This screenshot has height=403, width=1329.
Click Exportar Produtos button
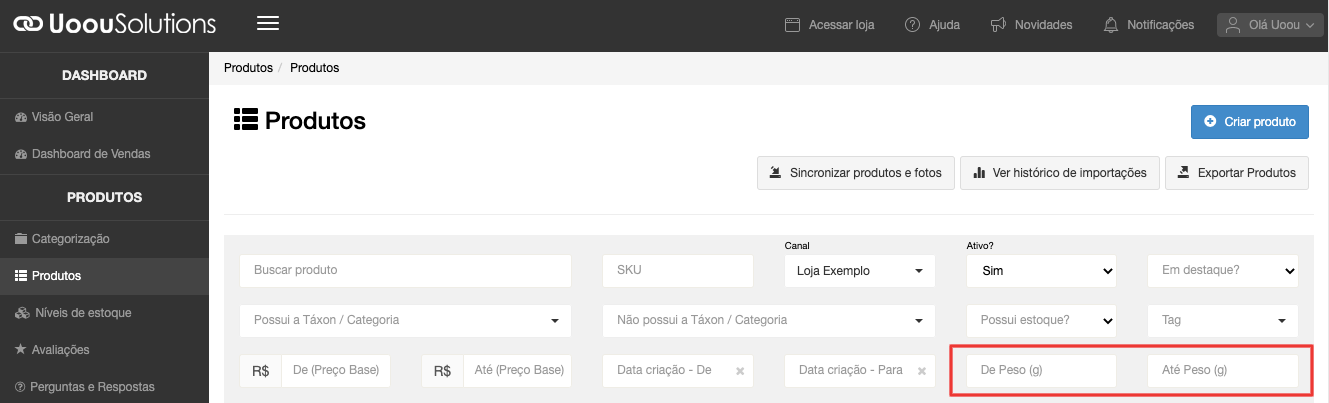1237,172
